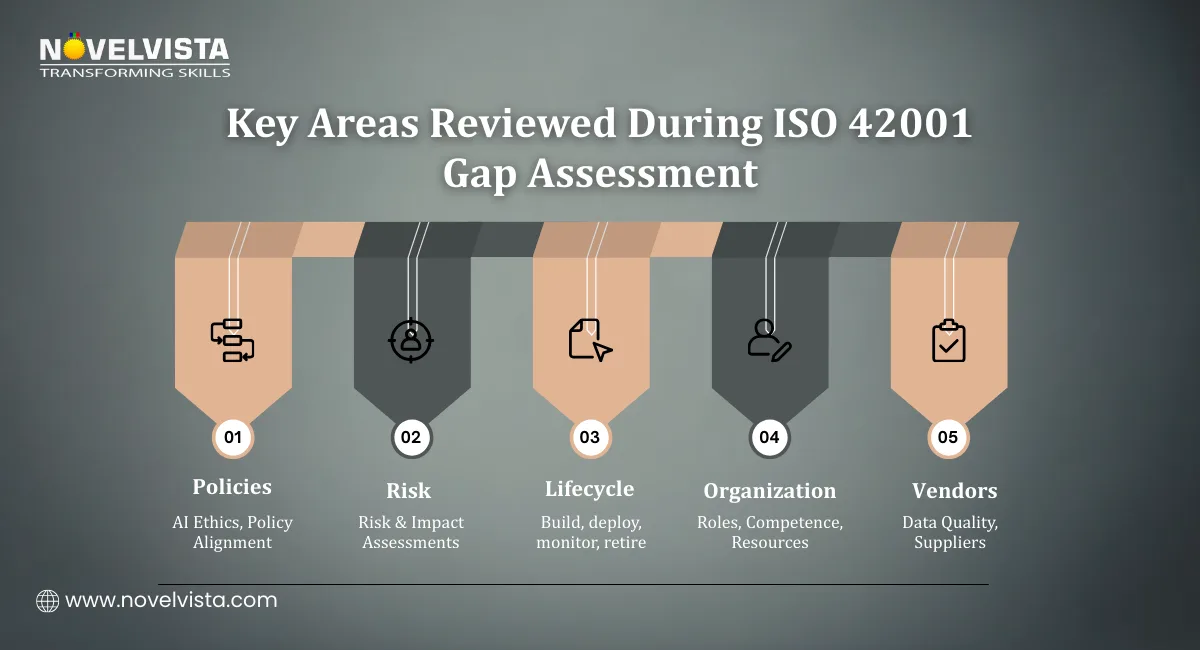
Task: Select step 05 circle badge
Action: click(x=948, y=437)
